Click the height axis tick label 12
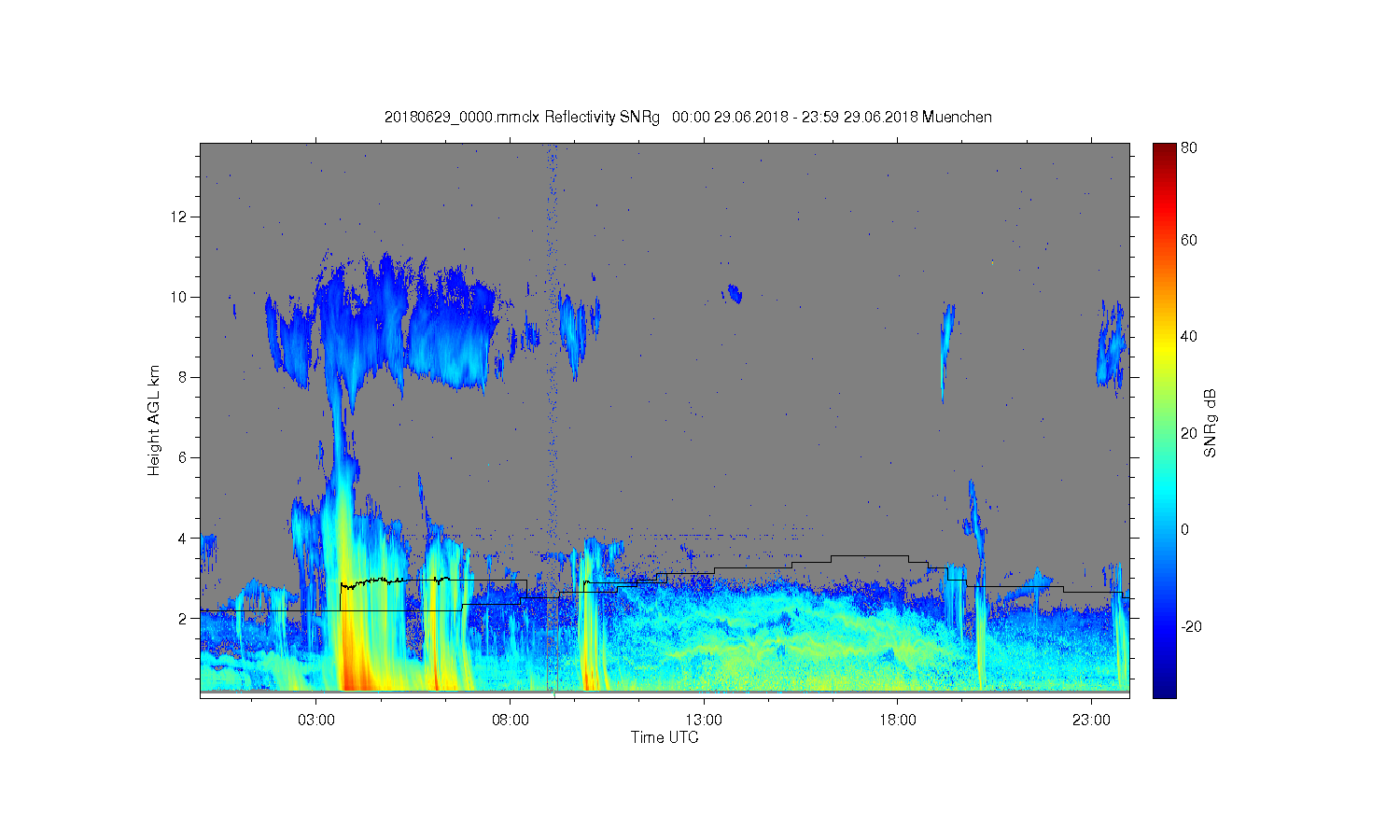The height and width of the screenshot is (840, 1400). 179,217
